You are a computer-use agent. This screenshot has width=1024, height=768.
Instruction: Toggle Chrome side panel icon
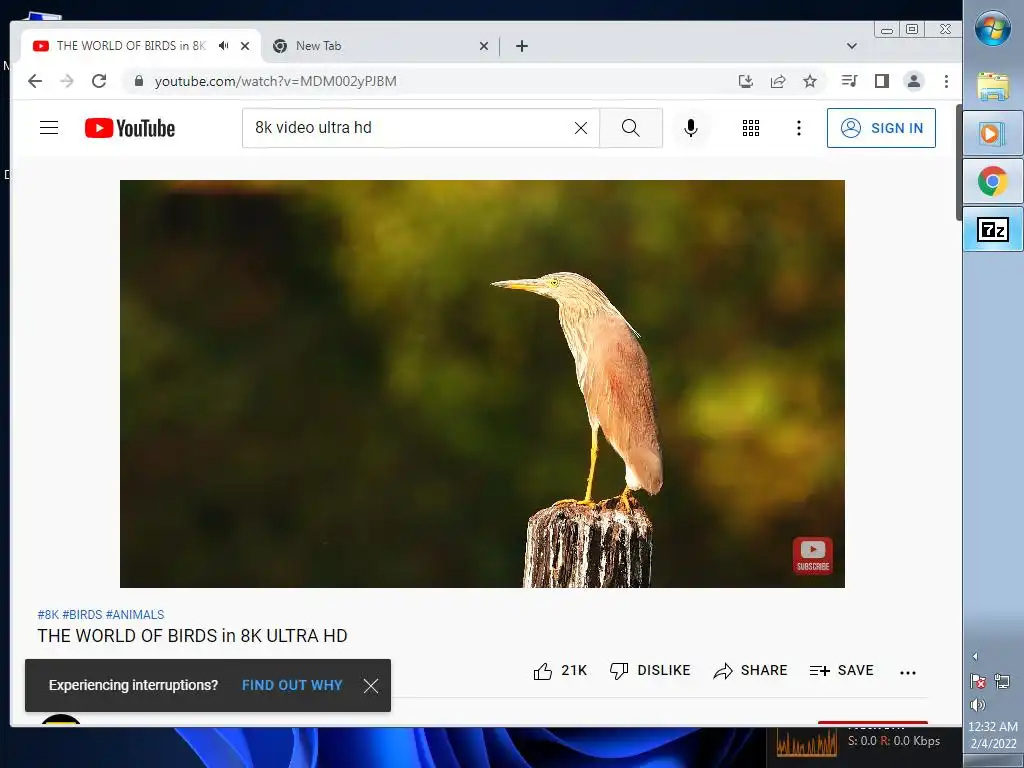click(882, 81)
